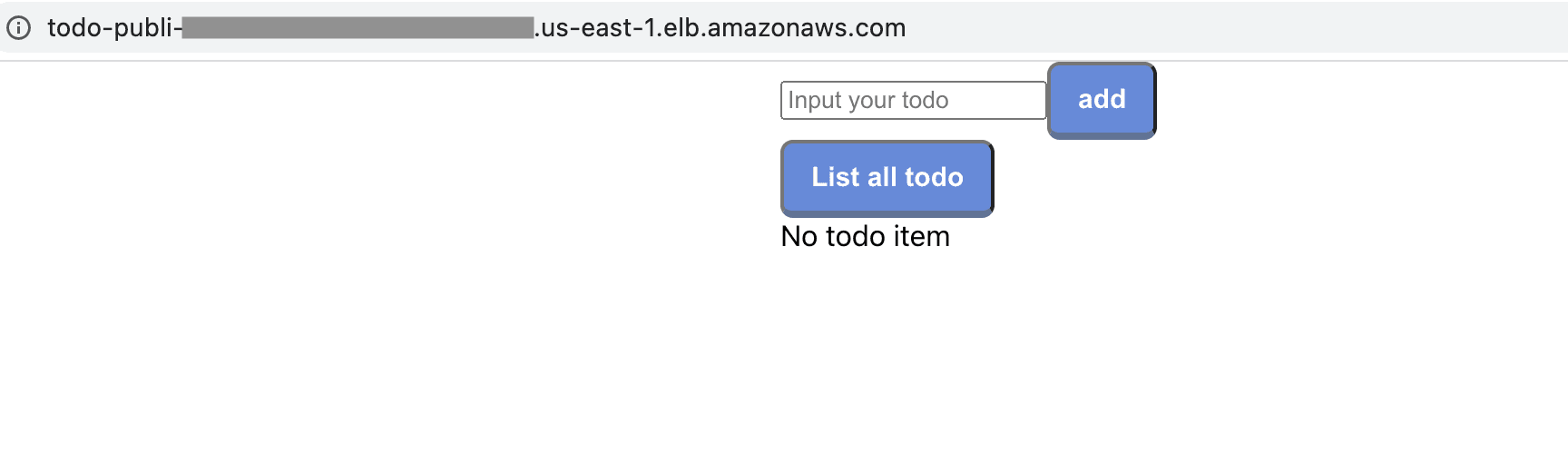Click the List all todo button
Screen dimensions: 1568x454
pyautogui.click(x=887, y=178)
